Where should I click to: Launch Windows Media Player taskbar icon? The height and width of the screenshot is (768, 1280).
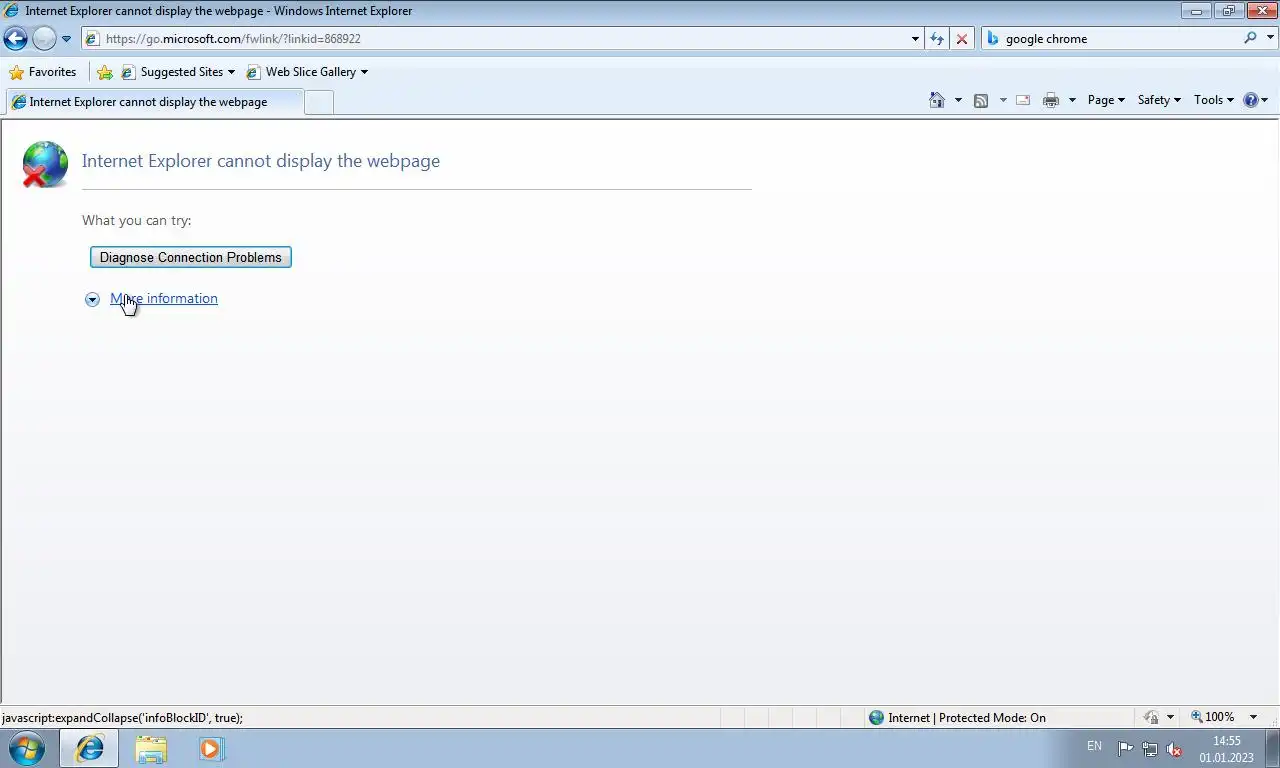211,748
